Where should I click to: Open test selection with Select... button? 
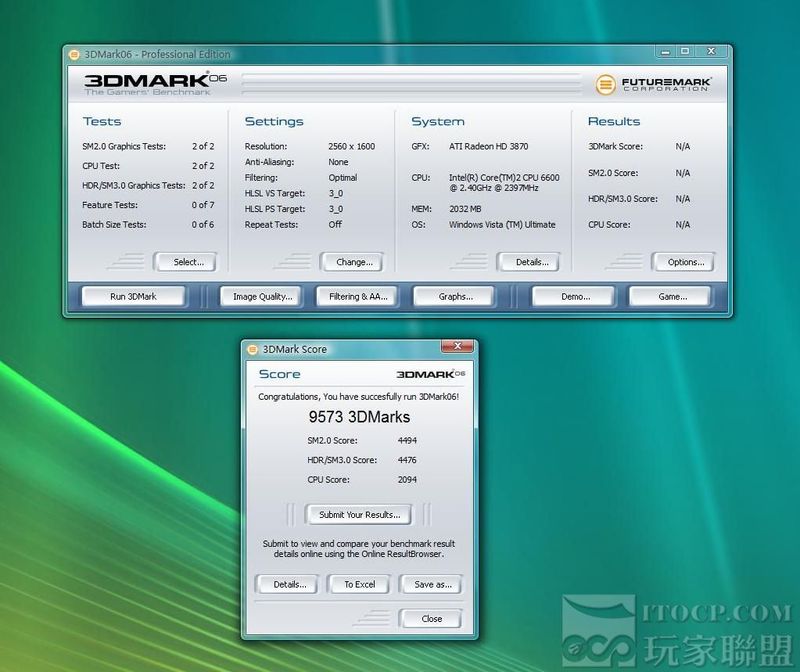188,262
